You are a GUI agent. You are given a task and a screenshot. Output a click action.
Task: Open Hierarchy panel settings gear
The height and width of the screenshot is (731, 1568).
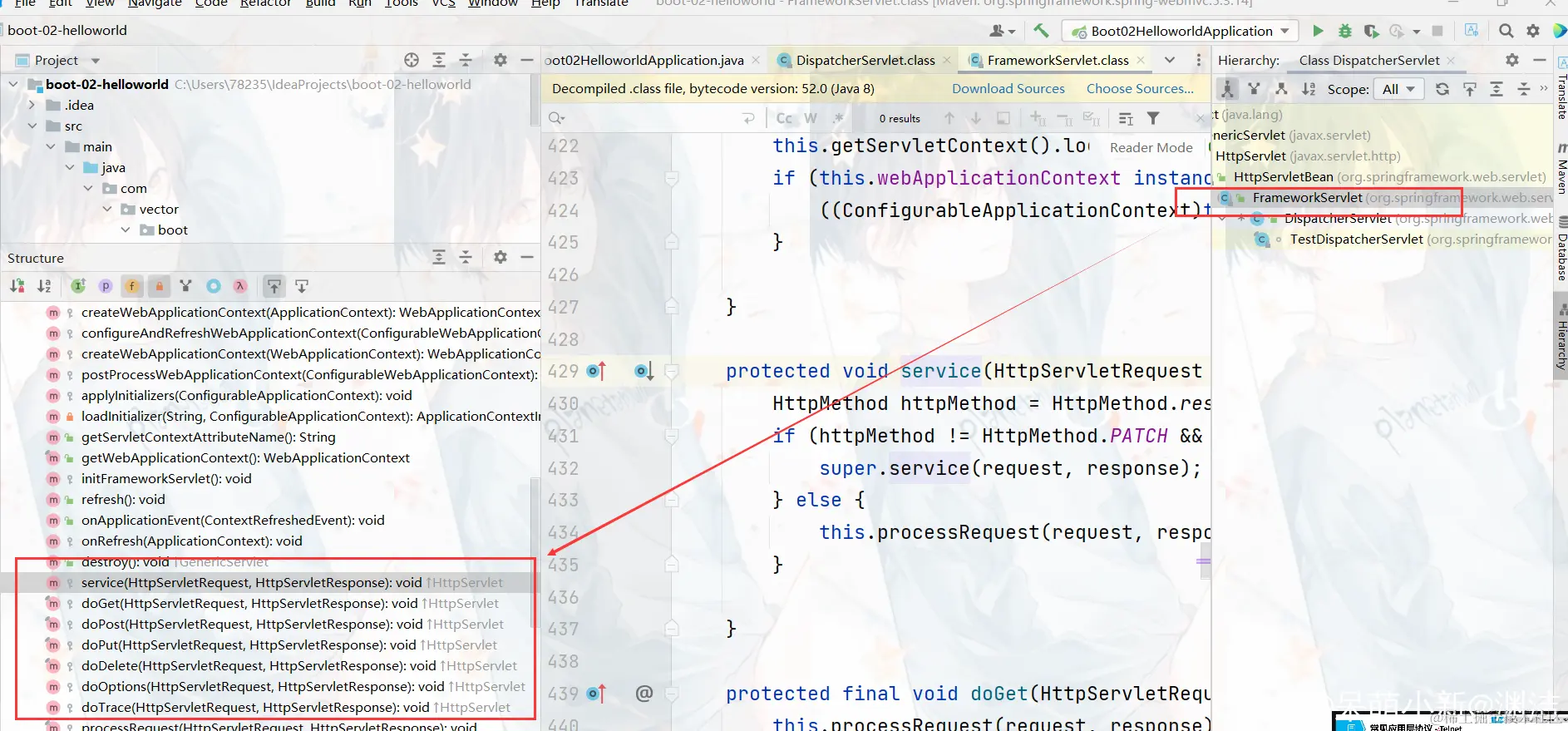click(1512, 60)
